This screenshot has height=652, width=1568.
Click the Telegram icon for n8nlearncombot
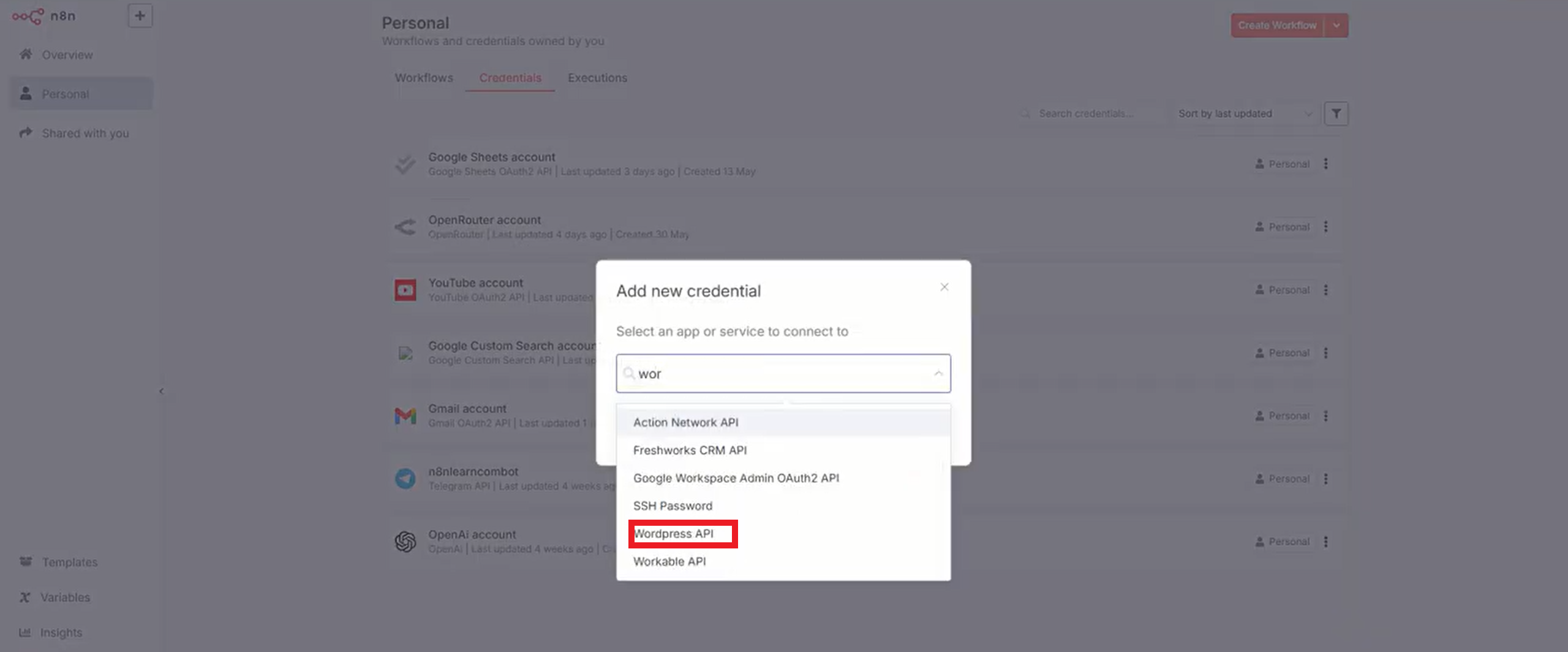point(405,479)
